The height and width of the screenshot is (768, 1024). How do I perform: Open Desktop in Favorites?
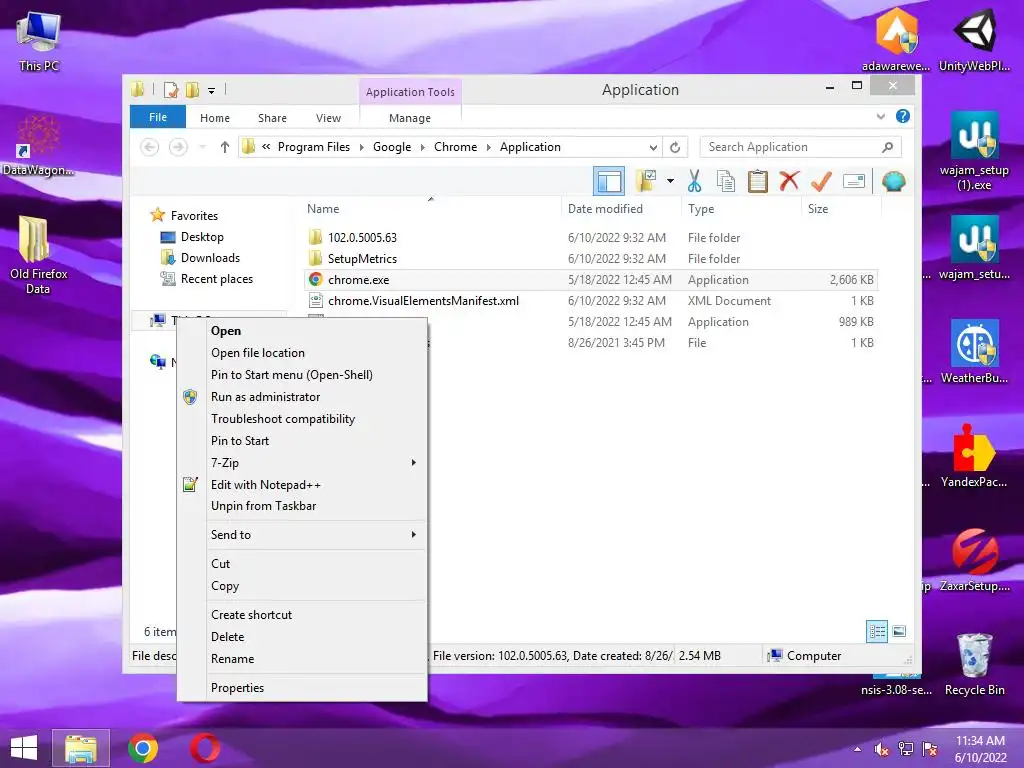click(x=202, y=237)
